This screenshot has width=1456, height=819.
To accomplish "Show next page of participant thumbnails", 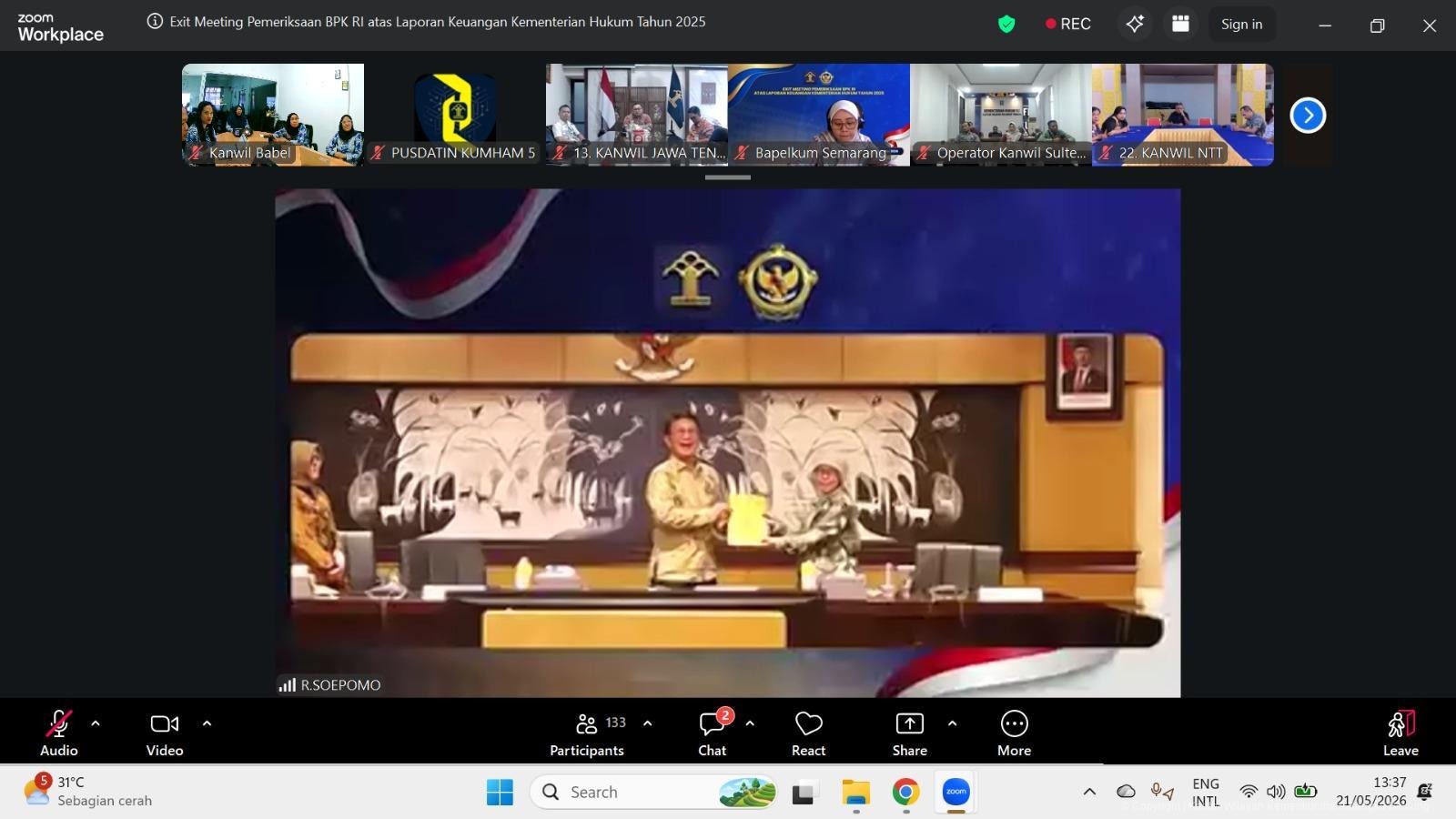I will 1308,115.
